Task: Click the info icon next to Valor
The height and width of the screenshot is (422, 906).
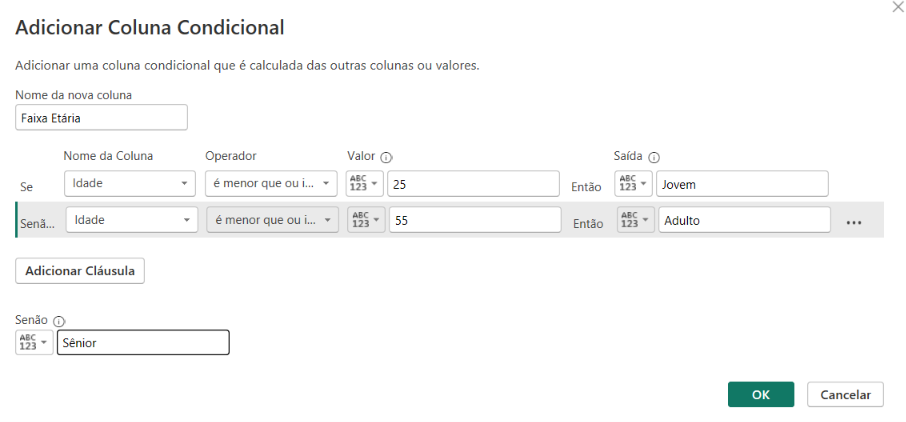Action: (387, 157)
